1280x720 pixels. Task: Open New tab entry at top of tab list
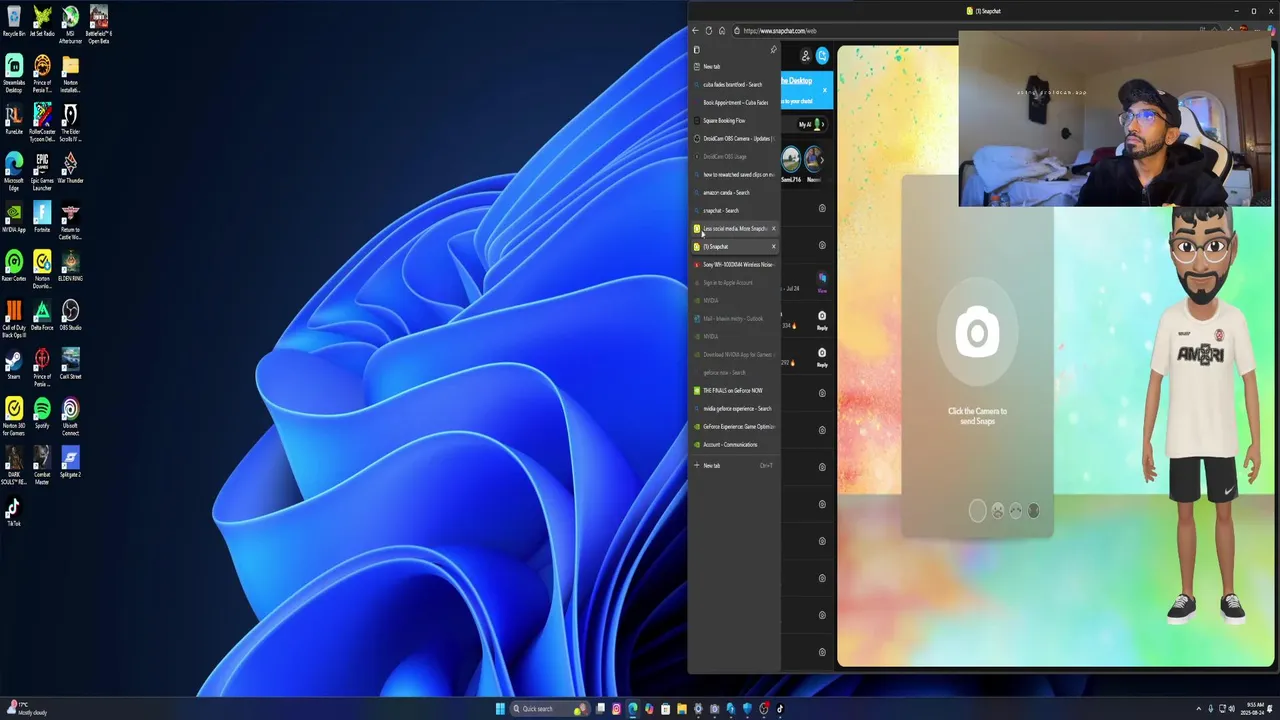[x=735, y=66]
